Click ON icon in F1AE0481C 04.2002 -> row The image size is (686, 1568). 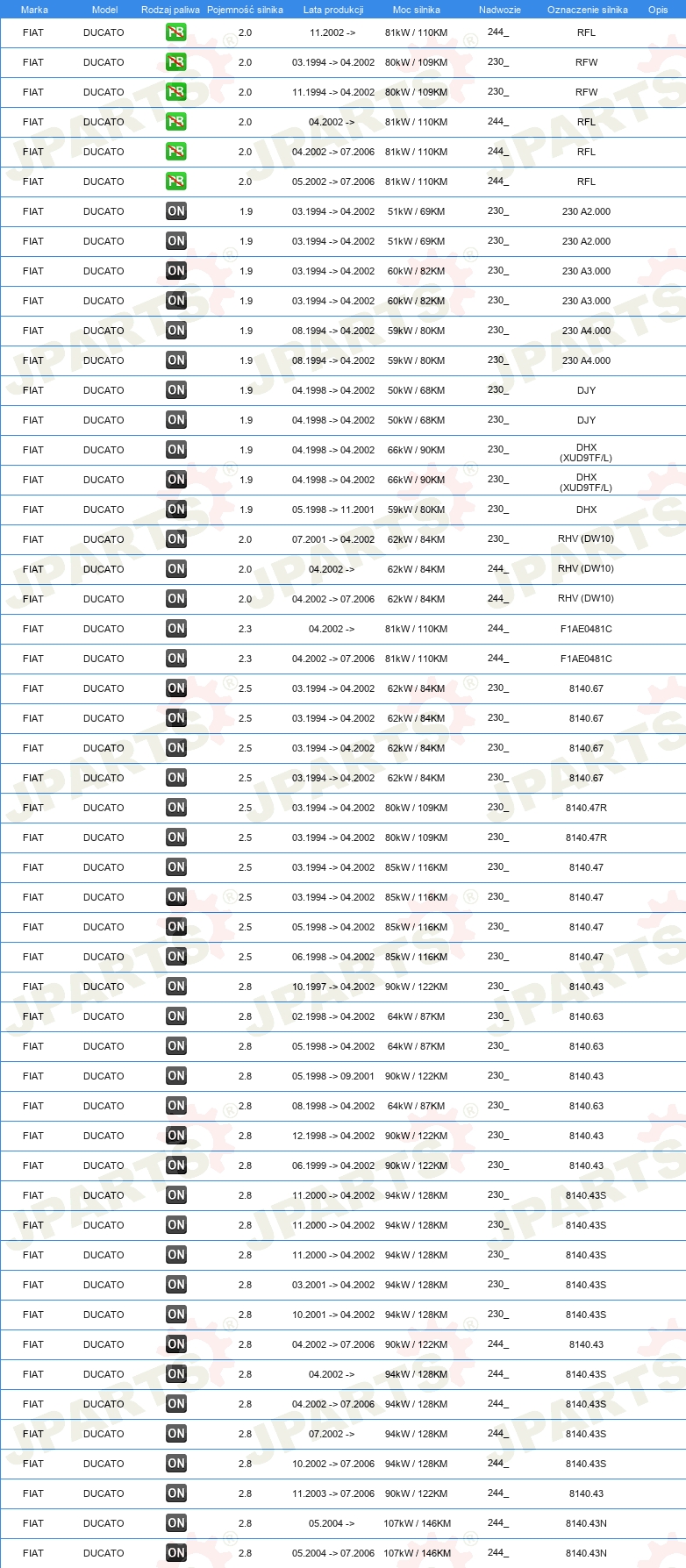pyautogui.click(x=176, y=629)
